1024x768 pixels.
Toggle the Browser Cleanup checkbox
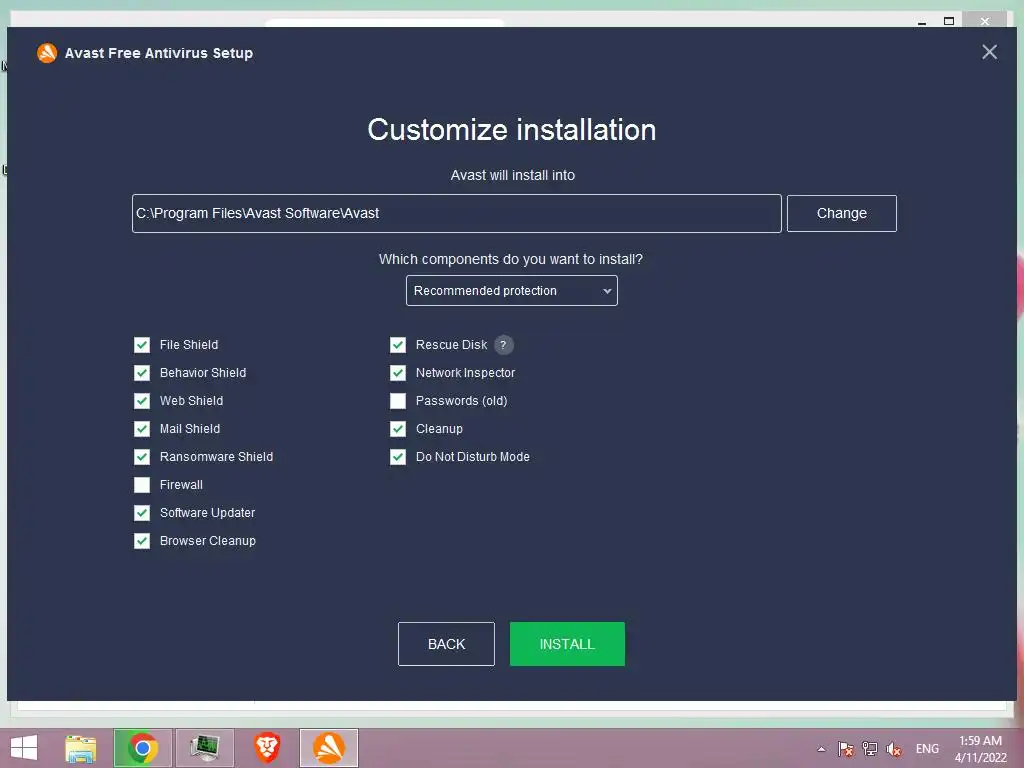[x=142, y=541]
